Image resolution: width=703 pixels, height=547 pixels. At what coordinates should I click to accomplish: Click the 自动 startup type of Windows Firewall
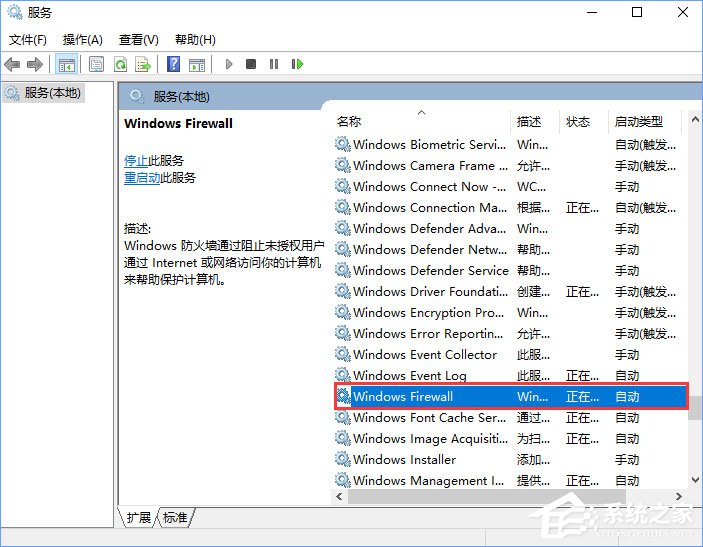click(x=627, y=397)
